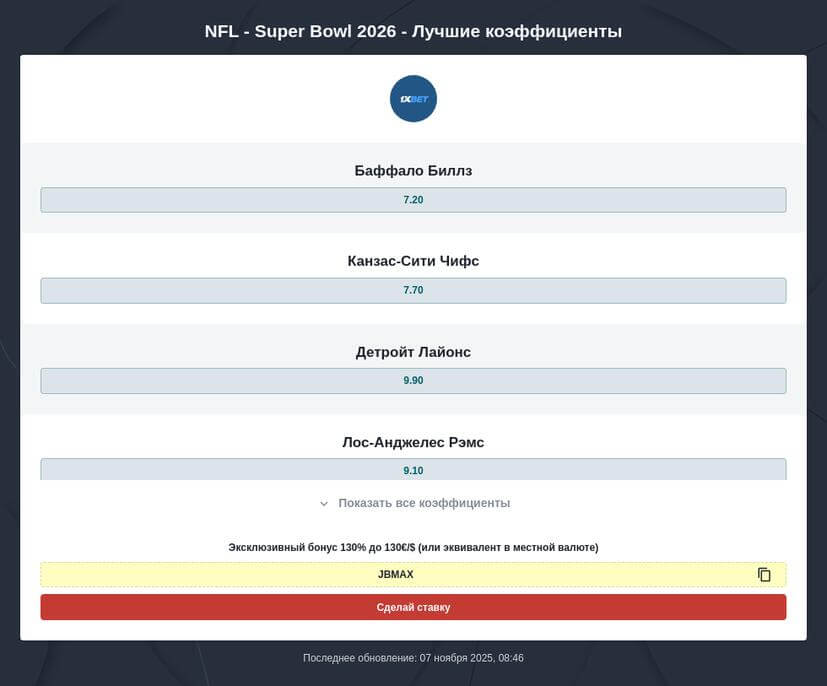Expand Показать все коэффициенты list
Image resolution: width=827 pixels, height=686 pixels.
click(424, 503)
